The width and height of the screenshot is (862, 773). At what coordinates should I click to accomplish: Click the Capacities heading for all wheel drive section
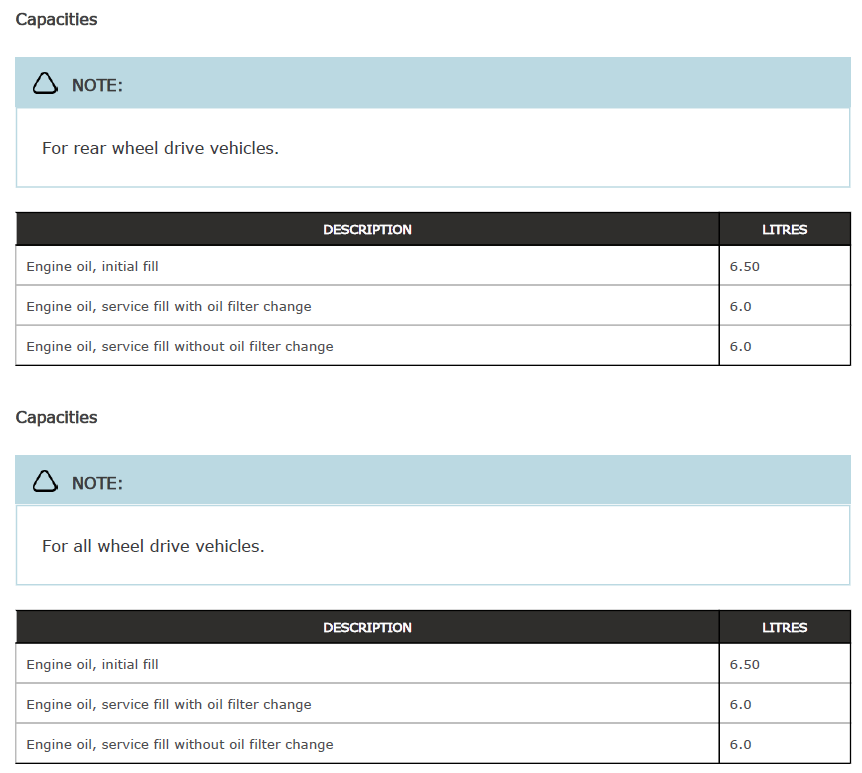pyautogui.click(x=57, y=417)
